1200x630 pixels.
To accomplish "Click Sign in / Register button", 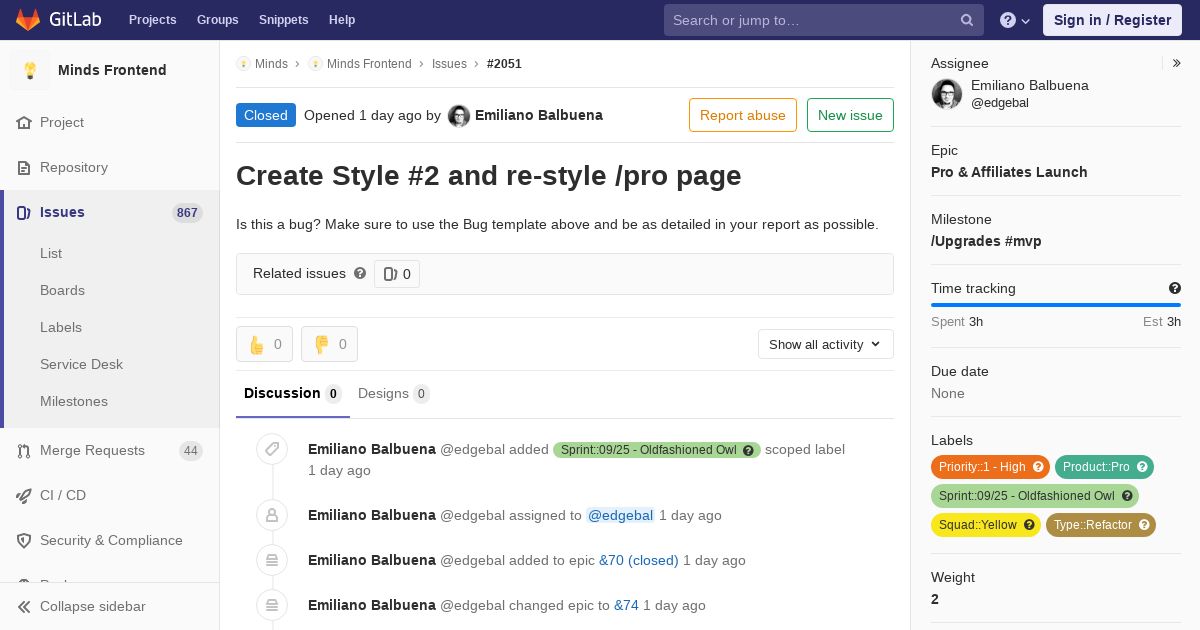I will (1112, 20).
